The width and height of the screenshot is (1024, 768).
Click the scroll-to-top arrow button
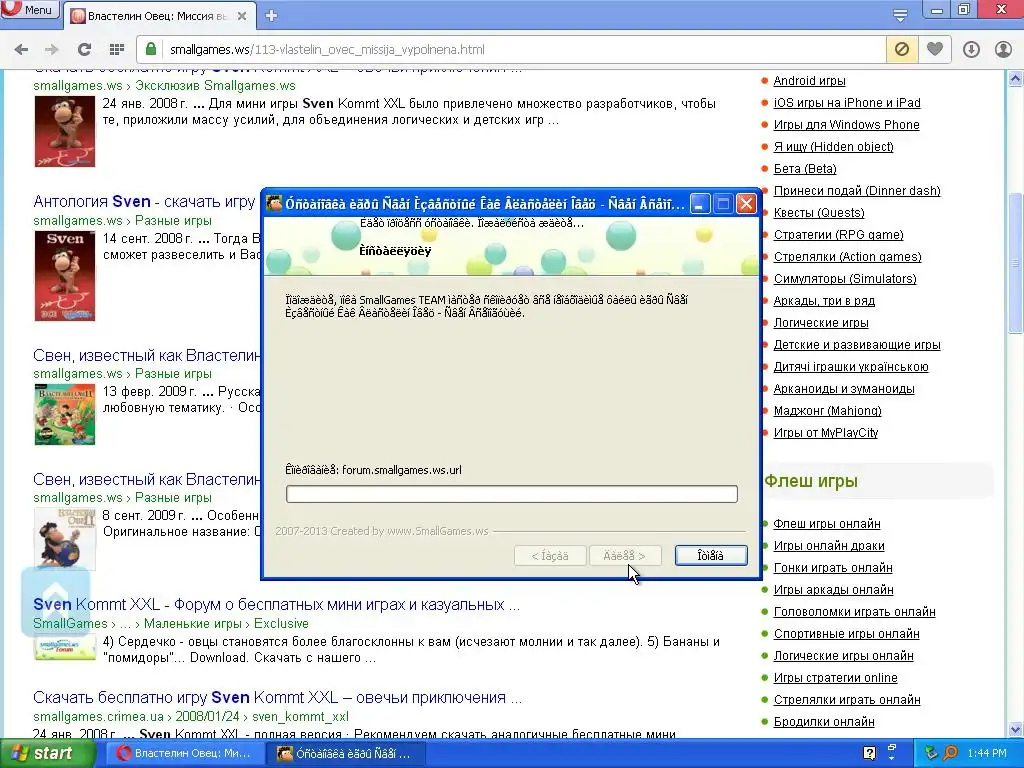(x=56, y=601)
